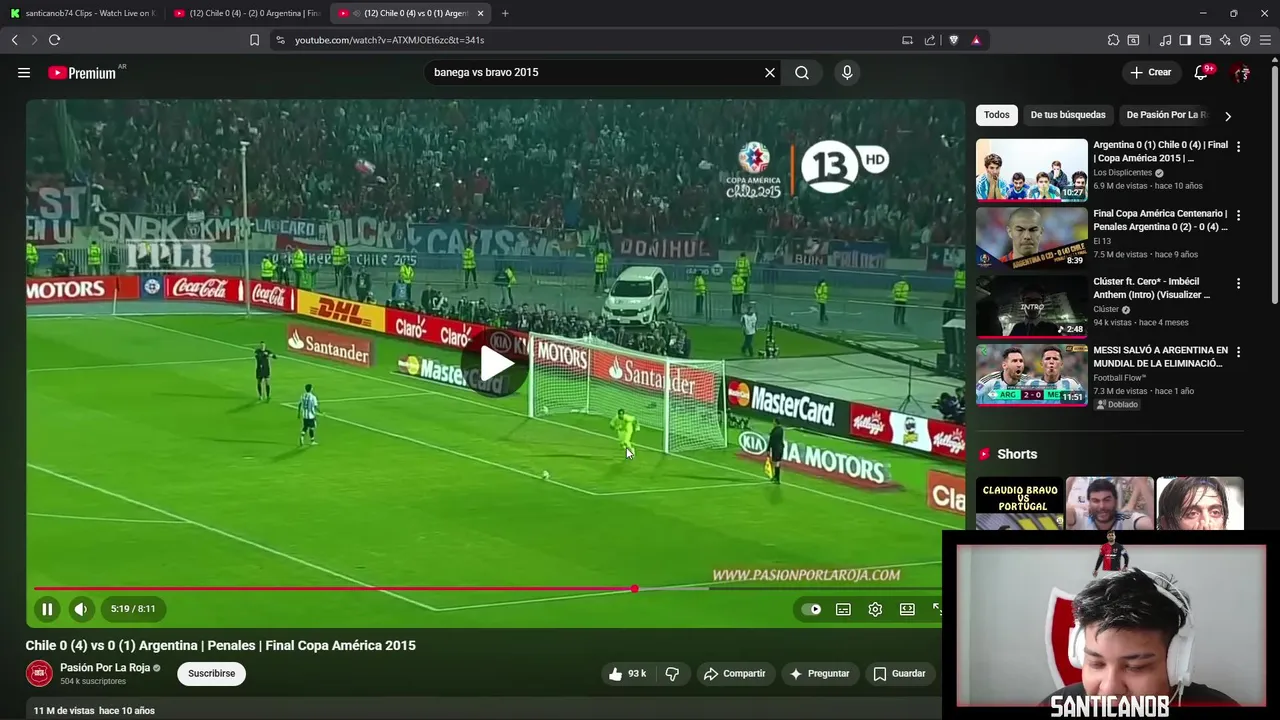Screen dimensions: 1280x720
Task: Open 'Clúster ft. Cero' Imbécil Anthem thumbnail
Action: tap(1031, 307)
